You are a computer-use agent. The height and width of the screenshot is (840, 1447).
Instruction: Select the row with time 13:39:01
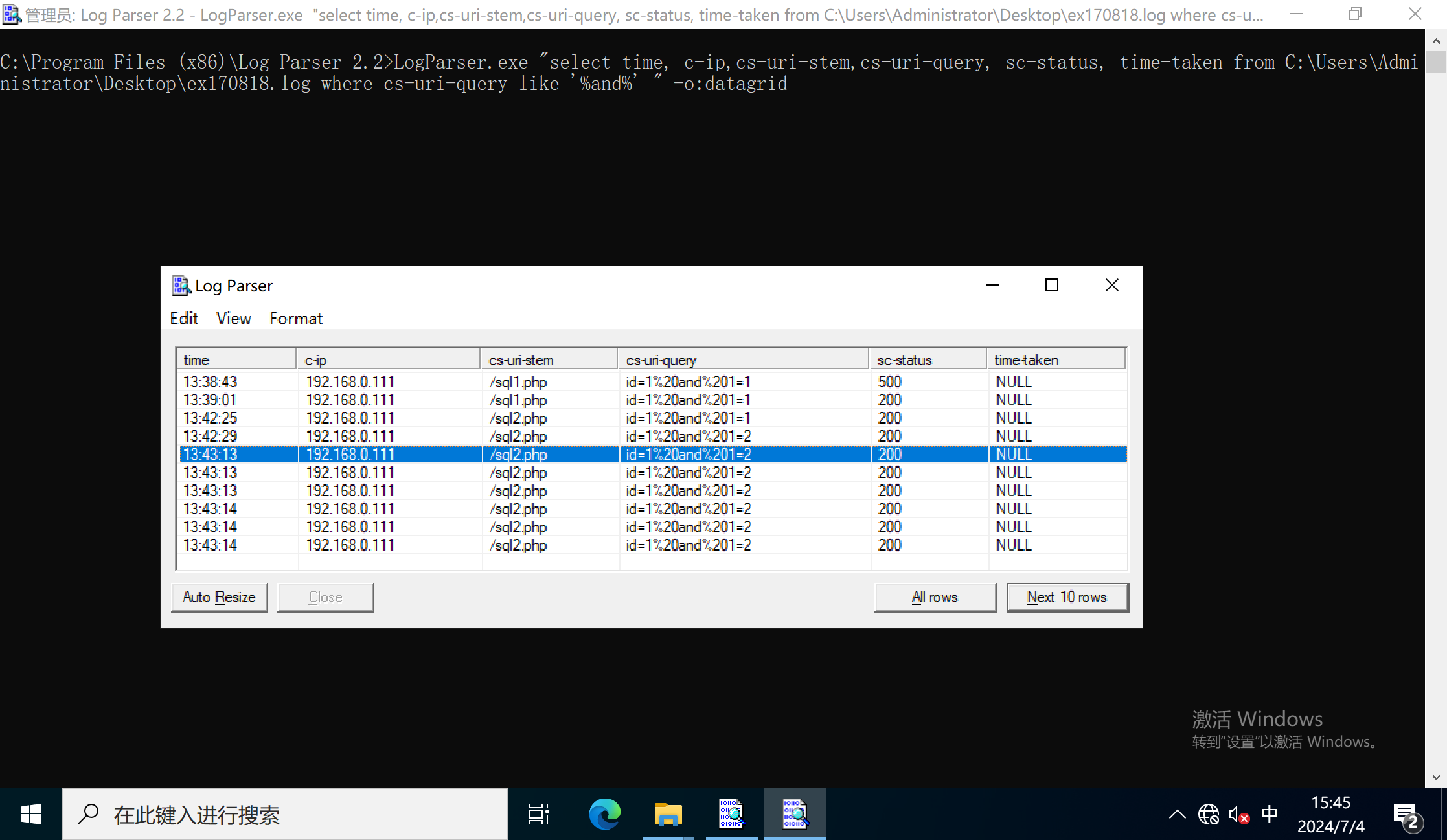point(652,400)
